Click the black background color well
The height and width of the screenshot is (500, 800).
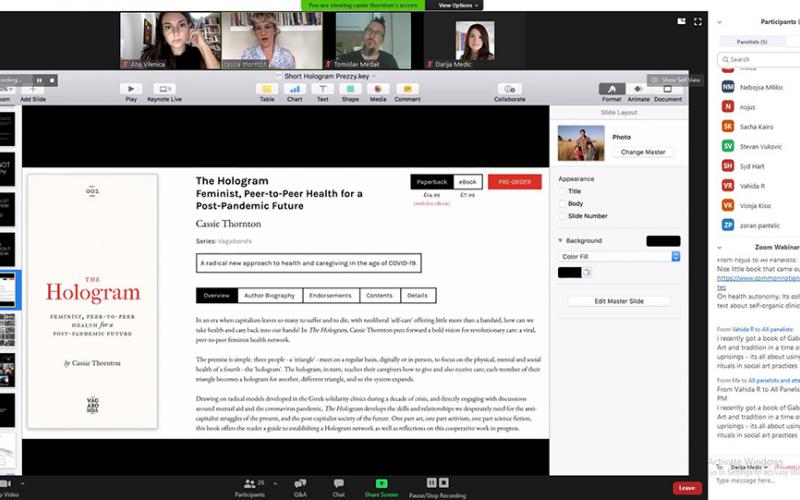663,241
